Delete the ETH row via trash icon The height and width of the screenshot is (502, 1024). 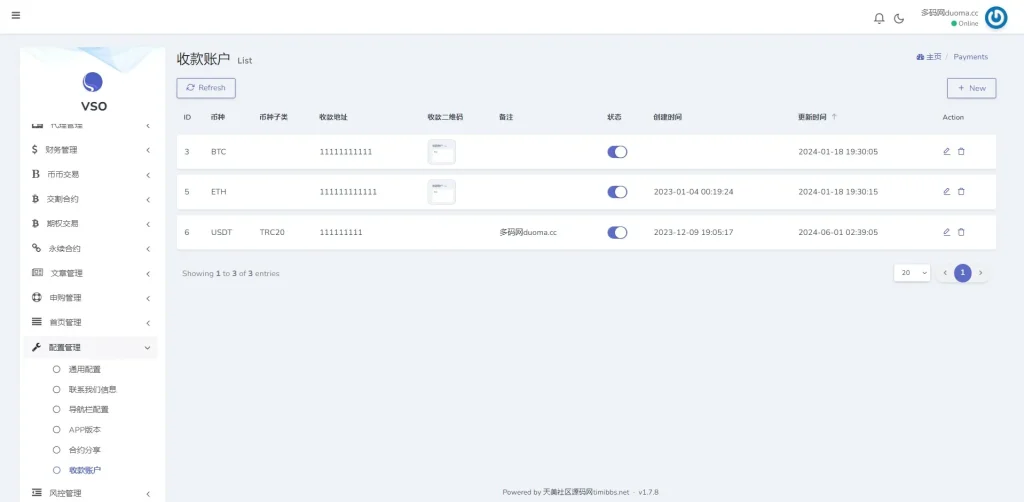962,192
